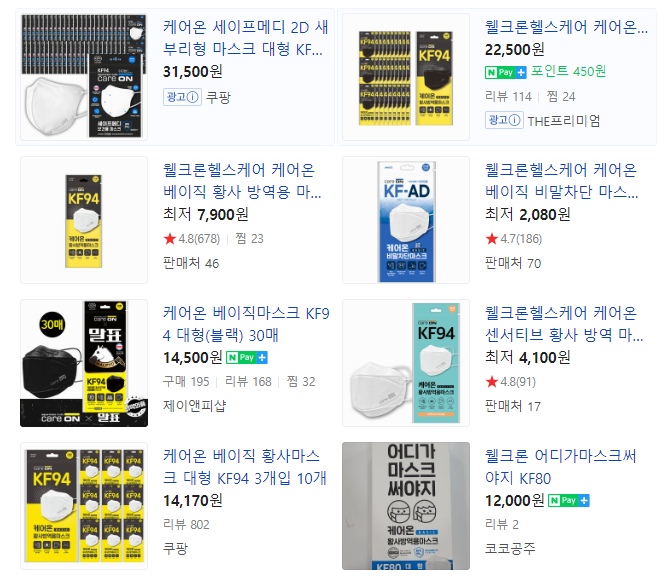Click the teal KF94 센서티브 mask thumbnail
Screen dimensions: 662x581
point(406,363)
